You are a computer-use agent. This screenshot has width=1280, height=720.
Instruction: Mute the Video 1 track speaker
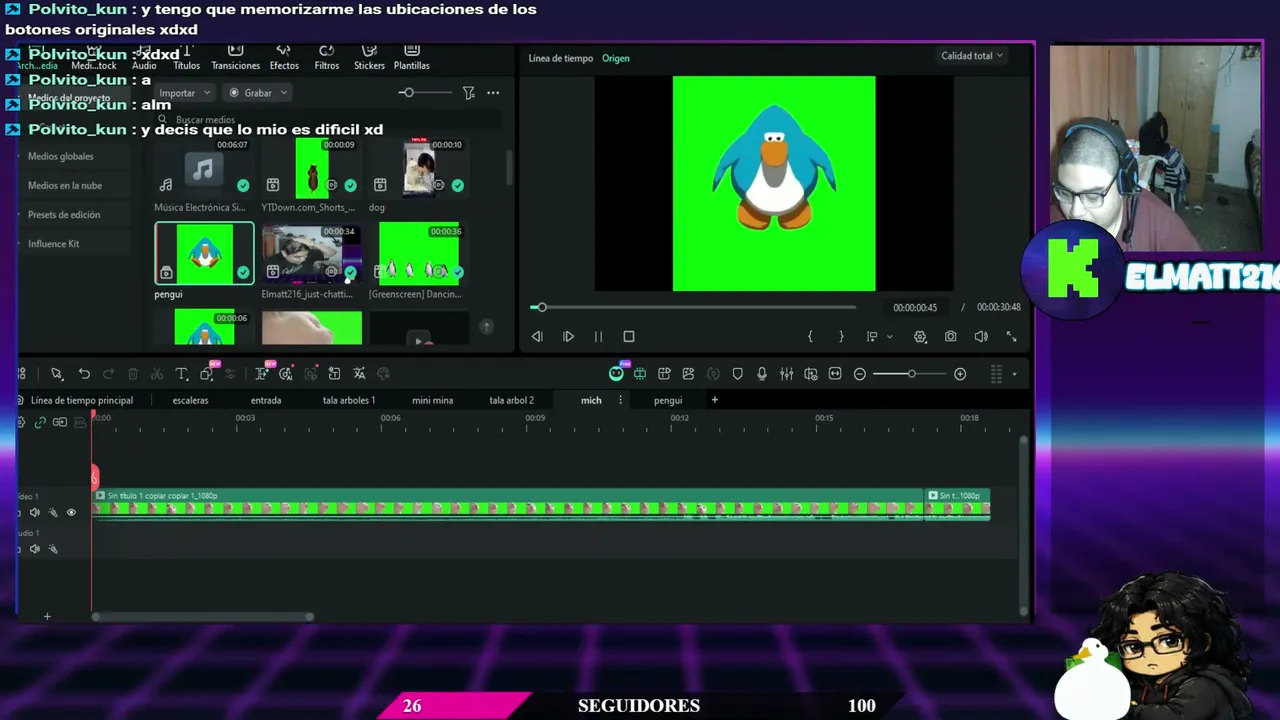coord(35,513)
